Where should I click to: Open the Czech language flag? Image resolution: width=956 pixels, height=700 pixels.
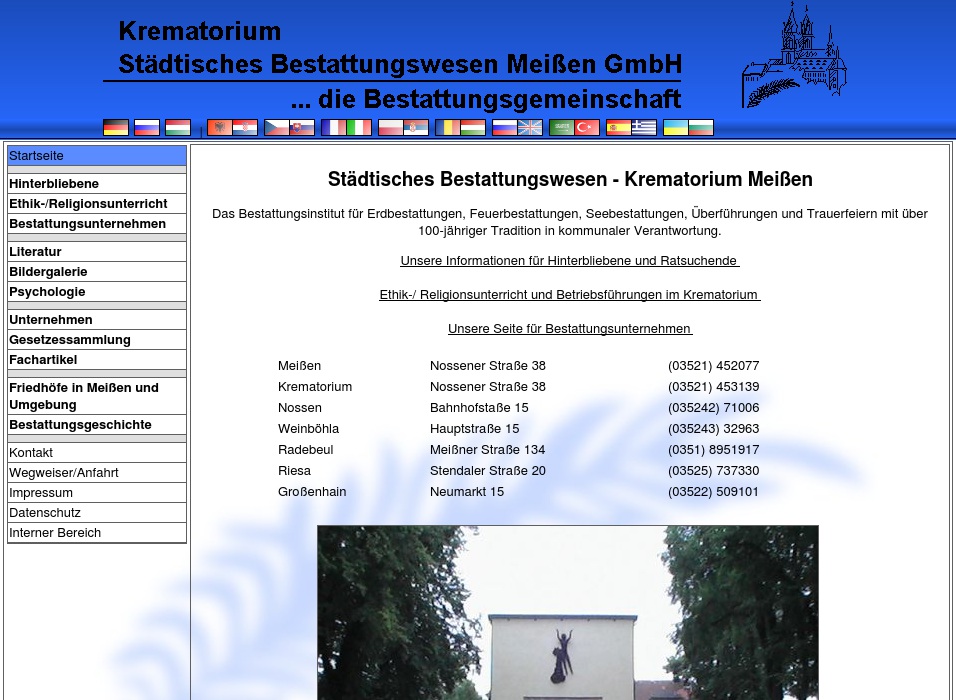[275, 127]
